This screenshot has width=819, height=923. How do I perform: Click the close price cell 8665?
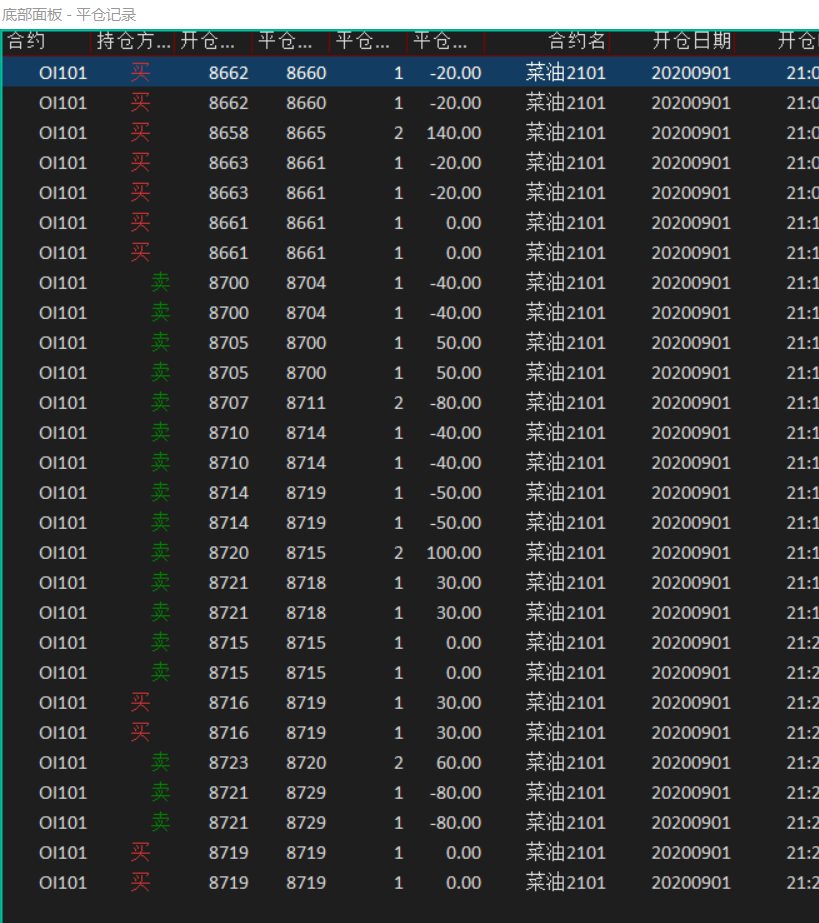point(306,133)
